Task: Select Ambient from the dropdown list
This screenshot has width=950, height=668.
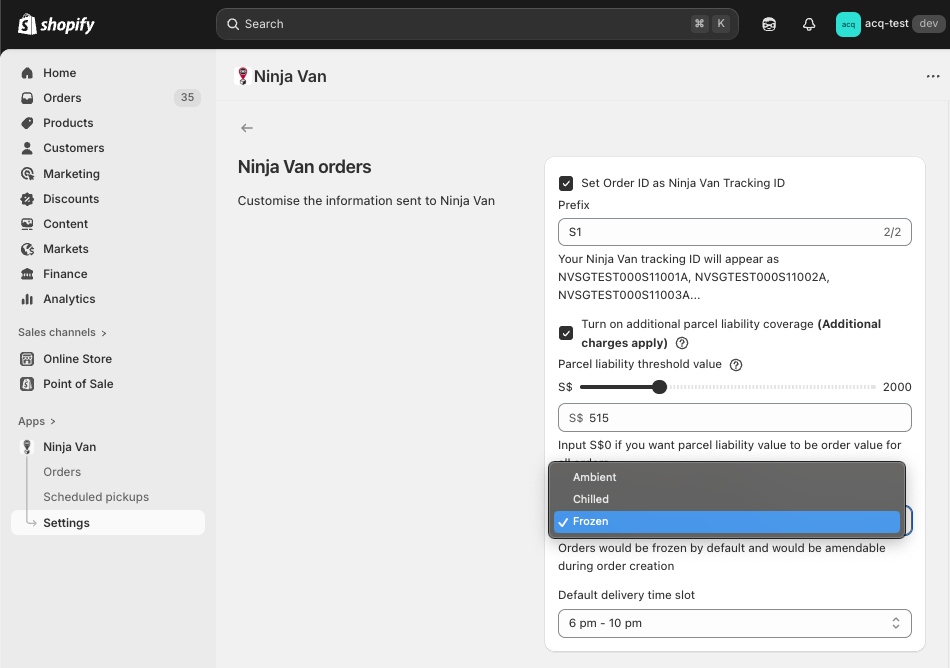Action: click(x=594, y=477)
